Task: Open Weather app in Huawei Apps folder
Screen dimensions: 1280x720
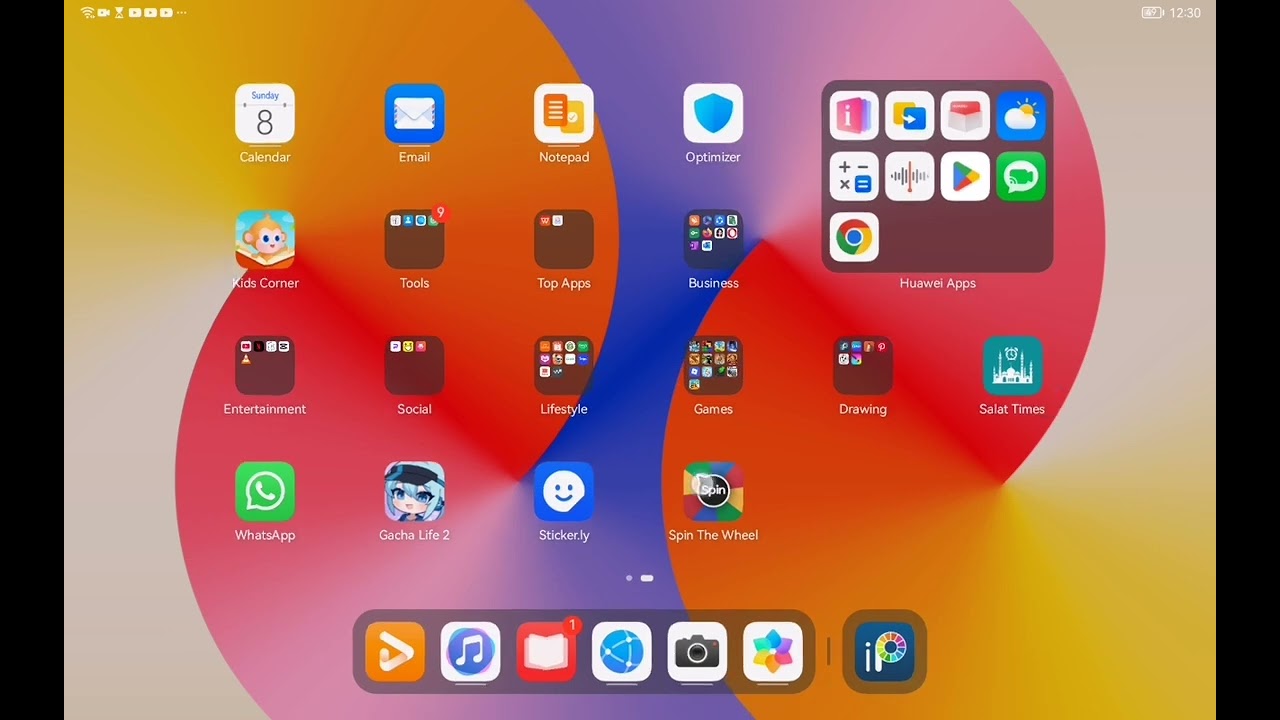Action: pyautogui.click(x=1021, y=116)
